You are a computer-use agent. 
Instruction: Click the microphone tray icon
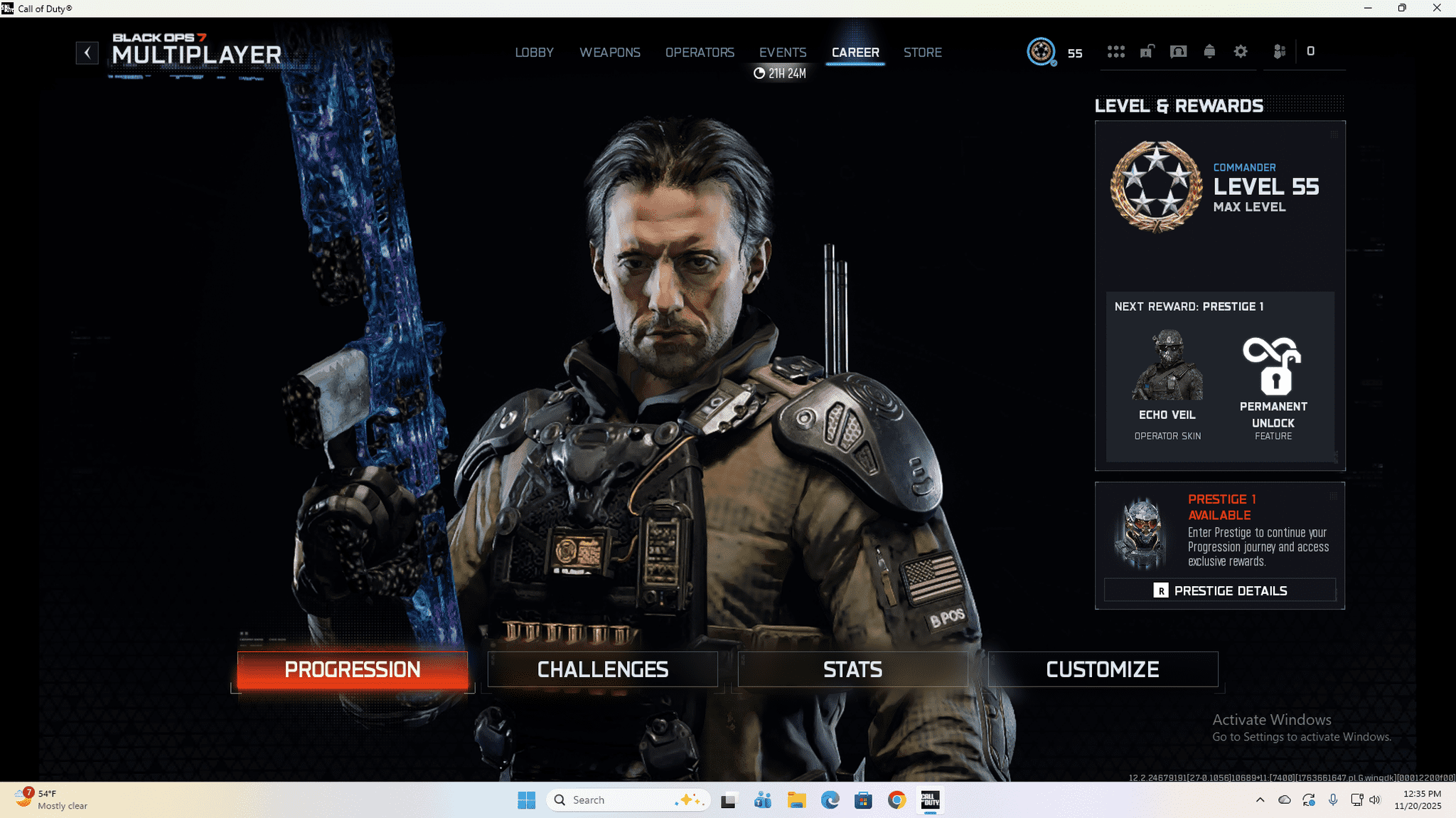coord(1333,800)
